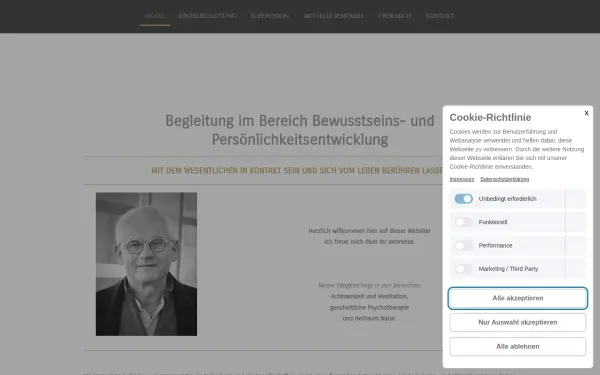Image resolution: width=600 pixels, height=375 pixels.
Task: Open the Einzelbegleitung page
Action: [207, 16]
